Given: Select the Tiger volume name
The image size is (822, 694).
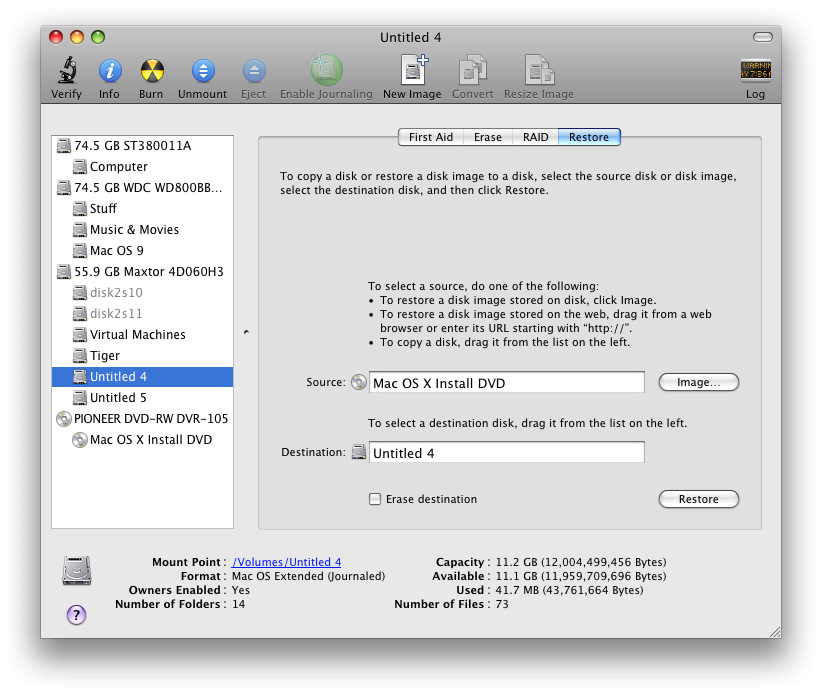Looking at the screenshot, I should (x=105, y=355).
